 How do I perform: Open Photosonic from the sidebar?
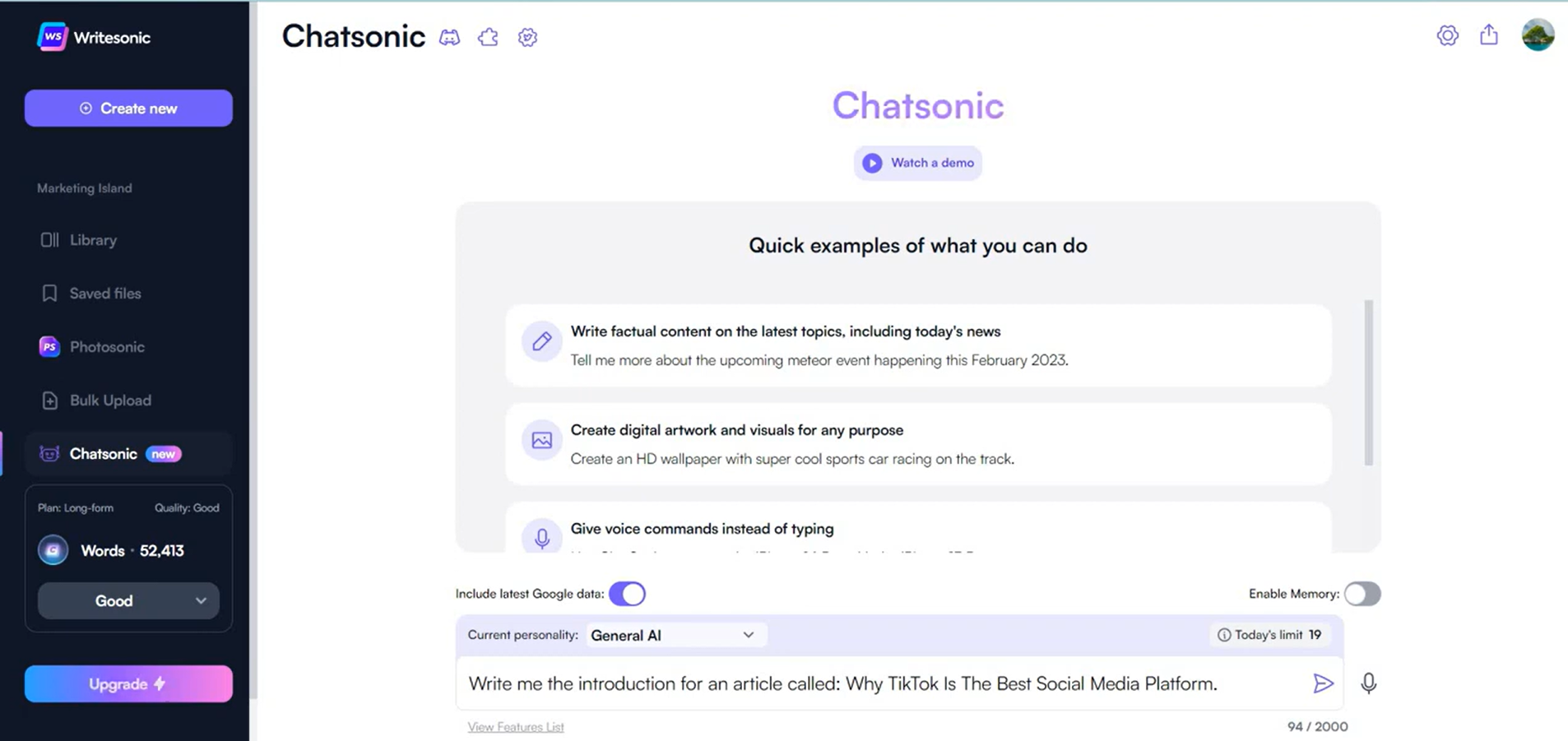pos(106,346)
